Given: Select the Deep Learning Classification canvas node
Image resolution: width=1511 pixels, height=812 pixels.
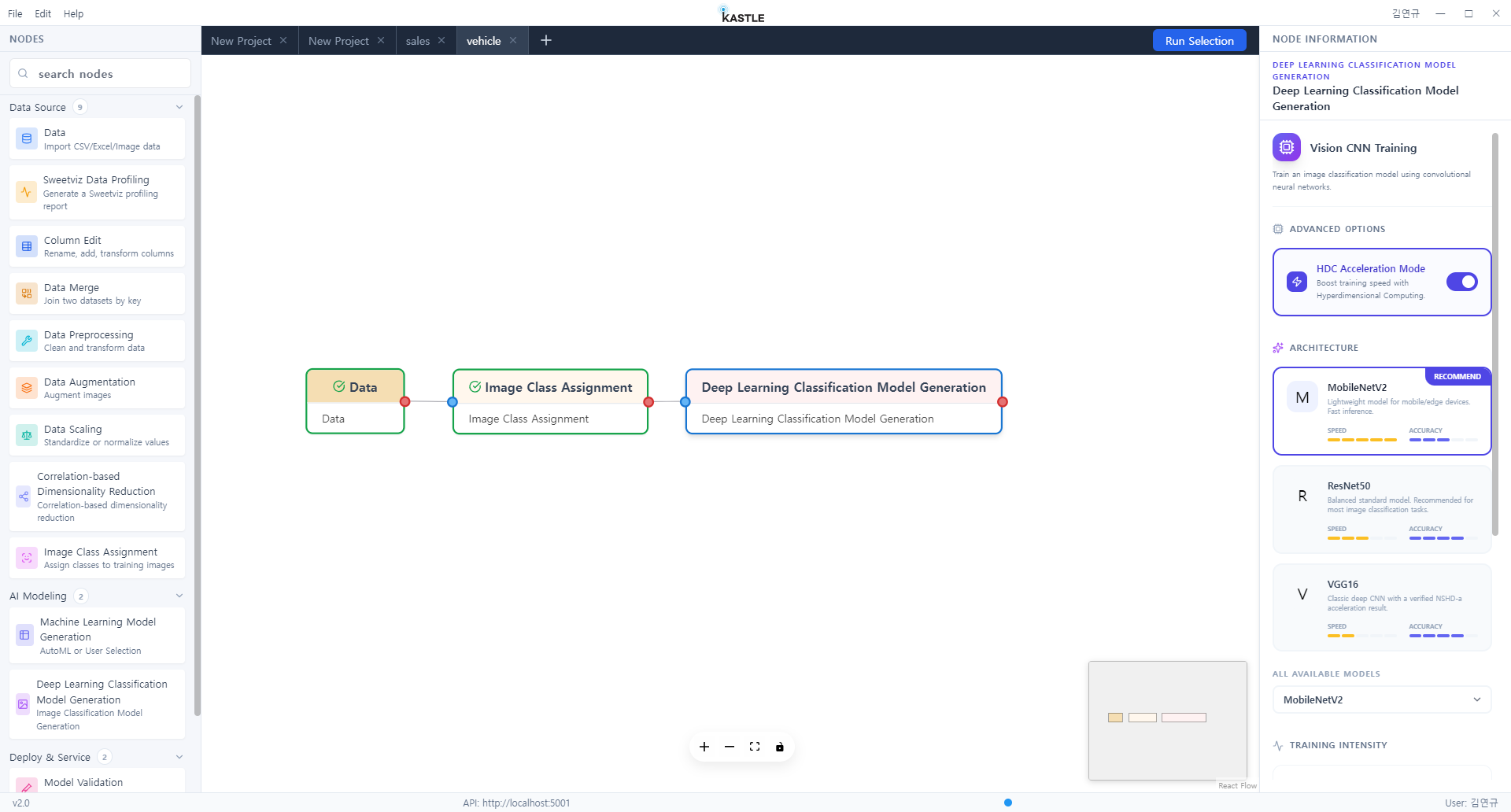Looking at the screenshot, I should (844, 401).
